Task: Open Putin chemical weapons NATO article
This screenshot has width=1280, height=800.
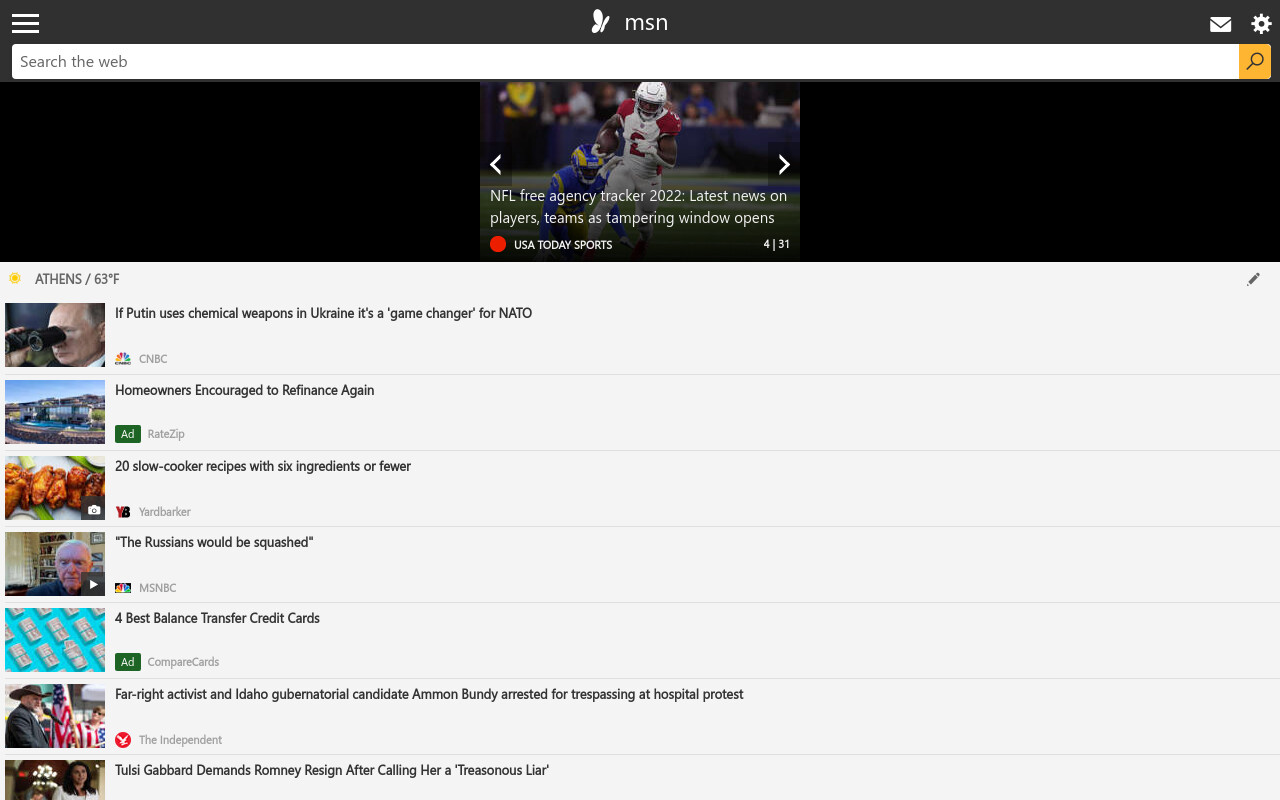Action: tap(323, 313)
